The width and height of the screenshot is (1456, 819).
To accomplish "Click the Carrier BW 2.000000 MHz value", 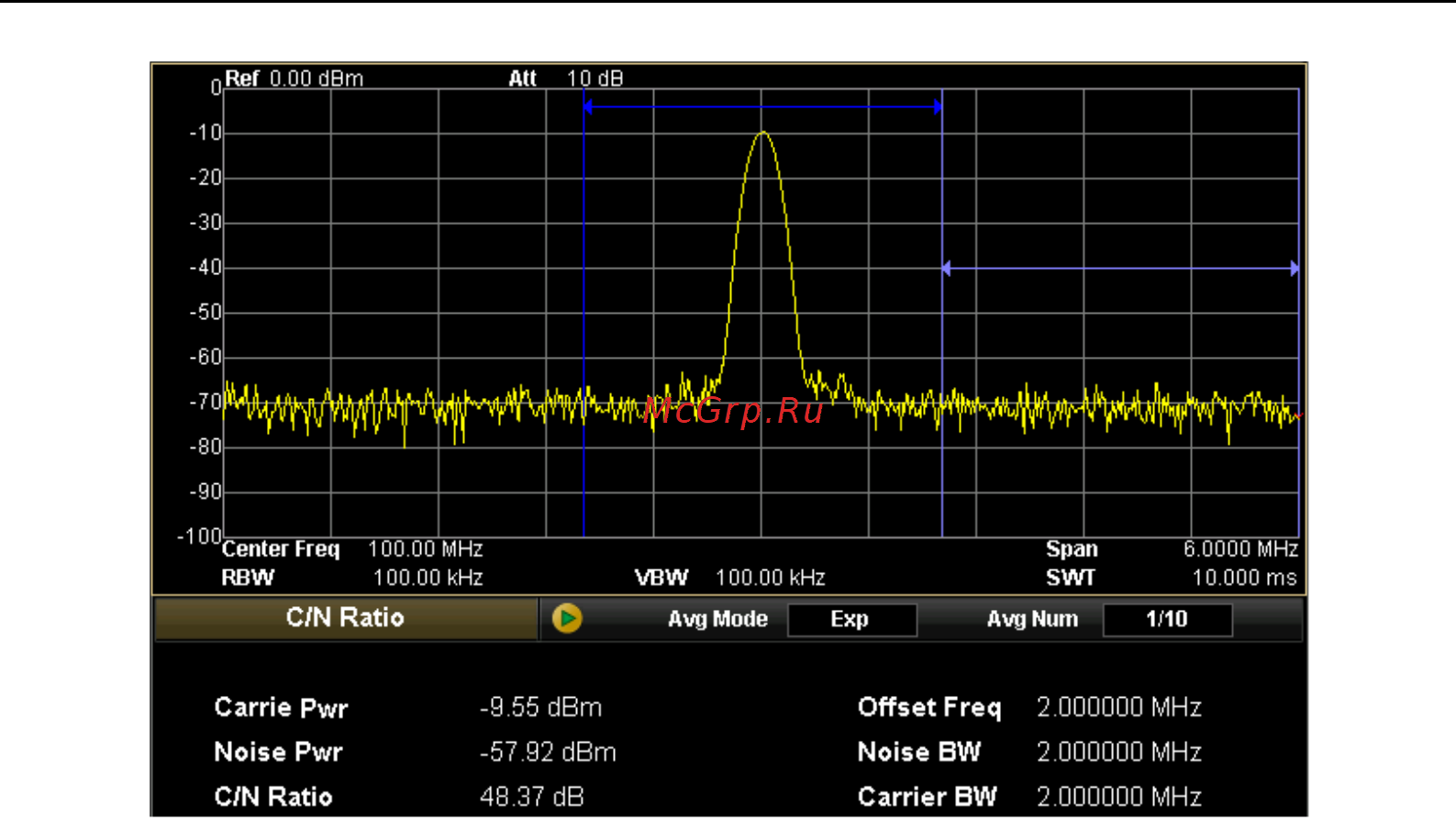I will pyautogui.click(x=1119, y=796).
